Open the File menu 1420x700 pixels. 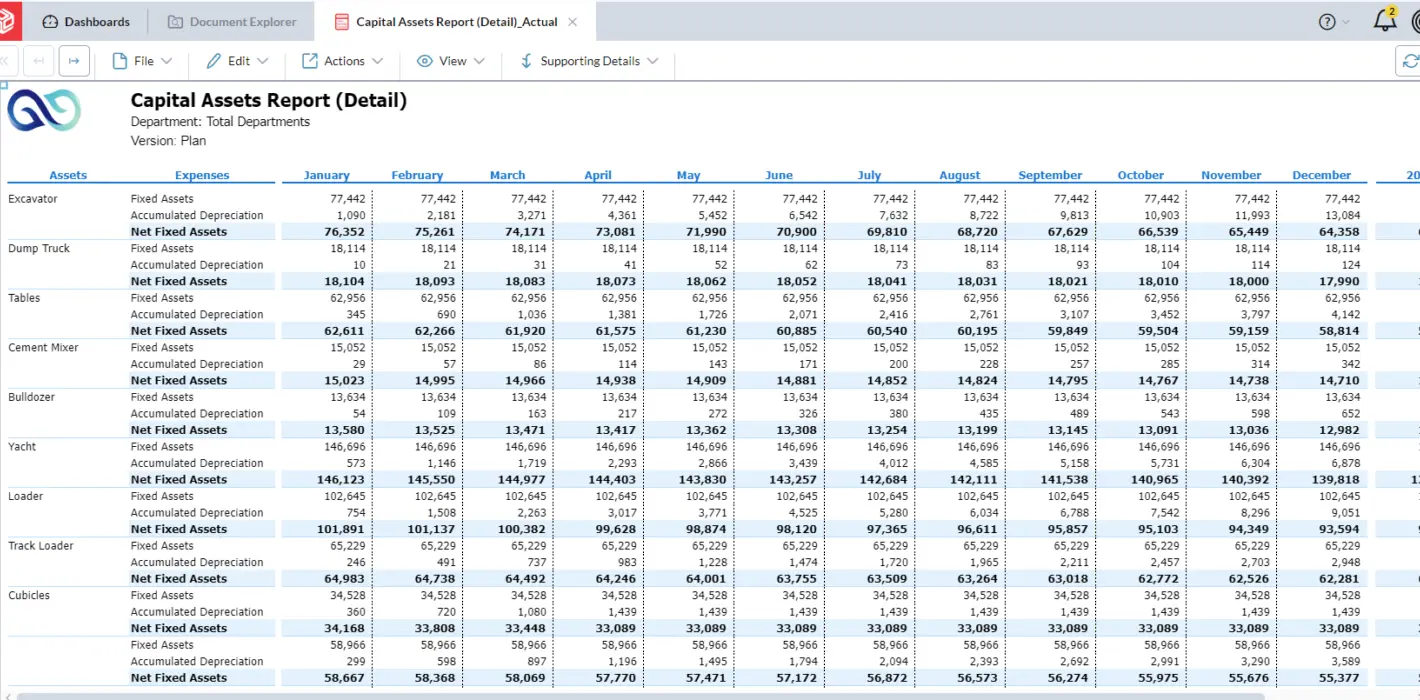[x=142, y=61]
